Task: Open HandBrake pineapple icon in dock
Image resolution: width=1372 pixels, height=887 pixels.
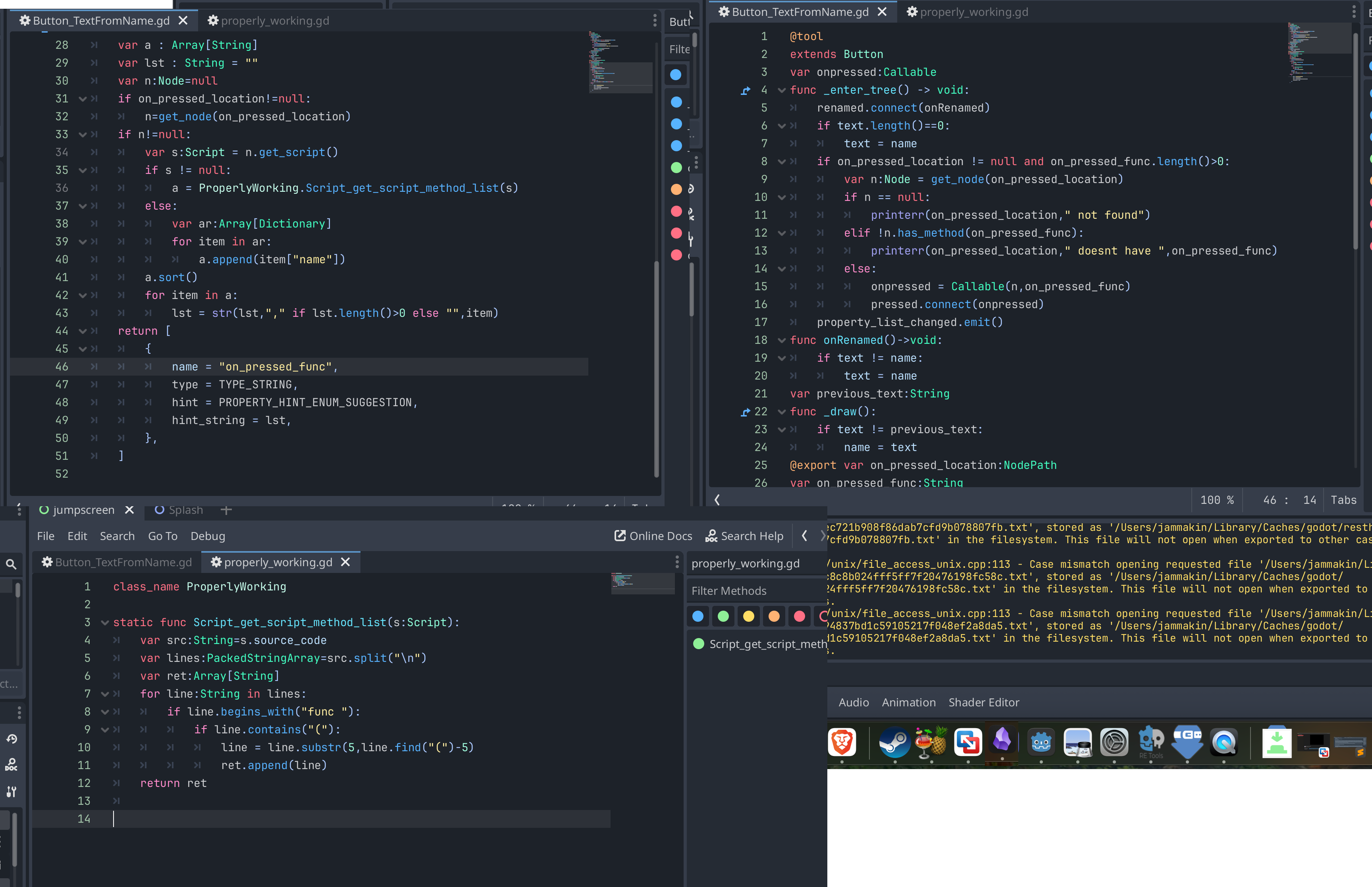Action: pyautogui.click(x=931, y=742)
